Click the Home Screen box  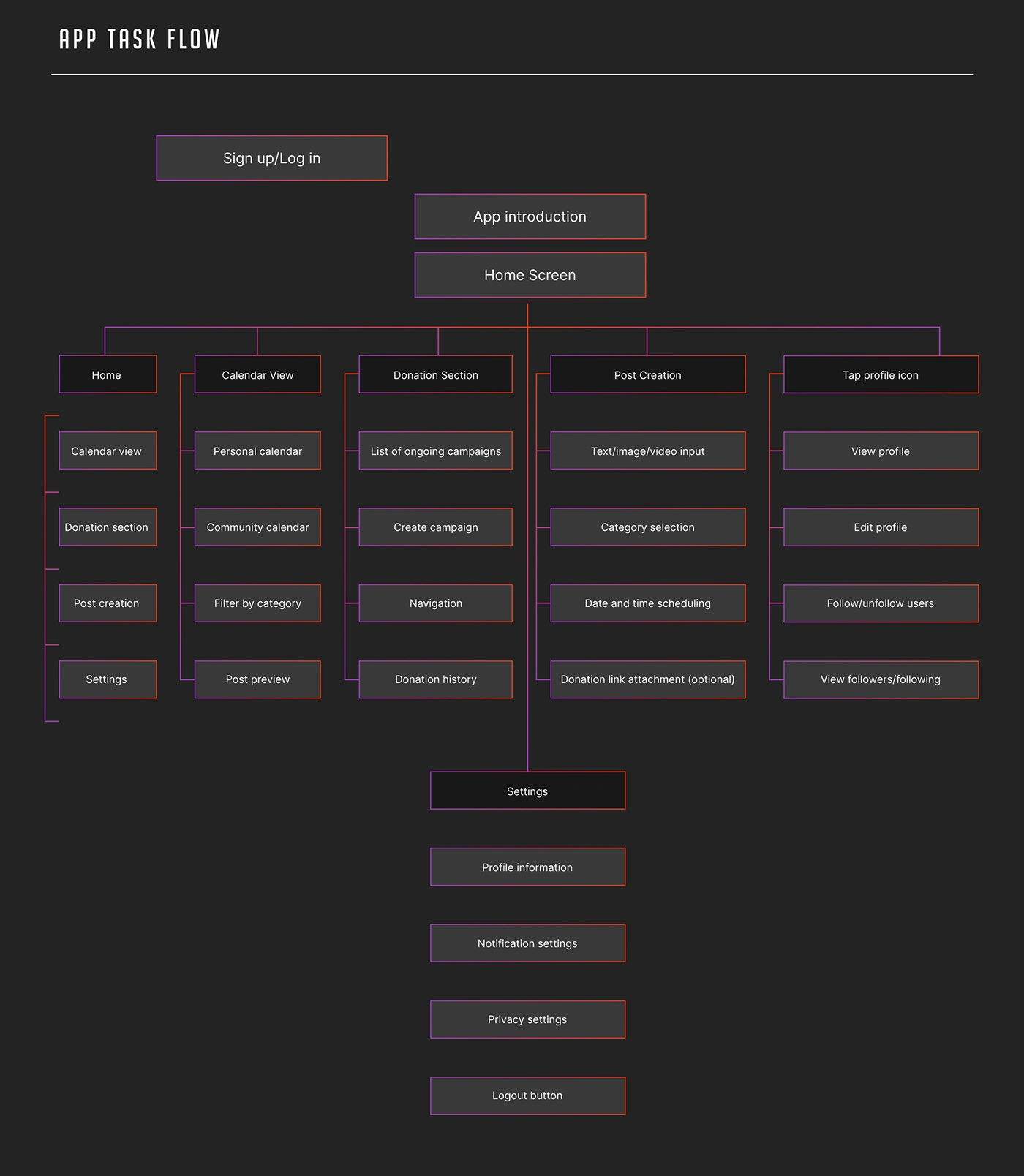530,275
